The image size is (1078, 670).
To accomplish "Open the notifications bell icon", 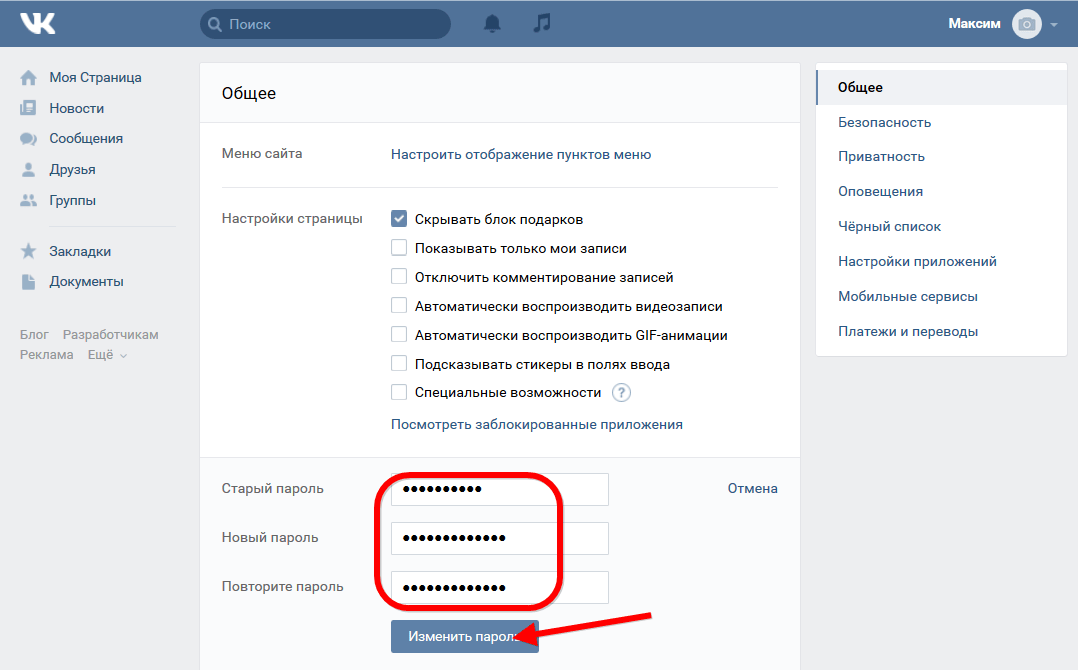I will coord(492,23).
